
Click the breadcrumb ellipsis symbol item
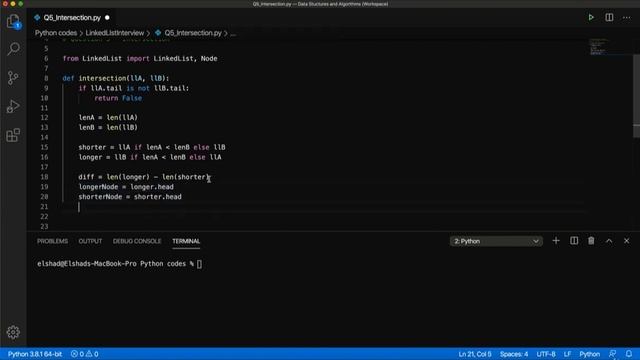coord(233,33)
